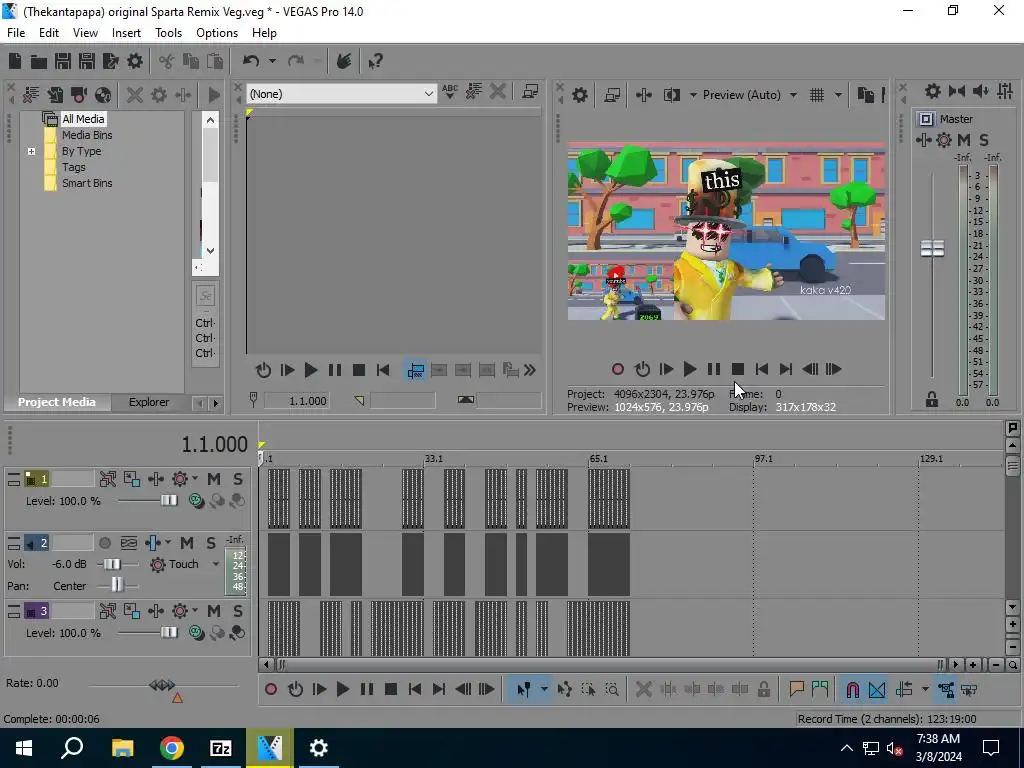Stop playback in preview window transport
Screen dimensions: 1024x768
click(737, 370)
